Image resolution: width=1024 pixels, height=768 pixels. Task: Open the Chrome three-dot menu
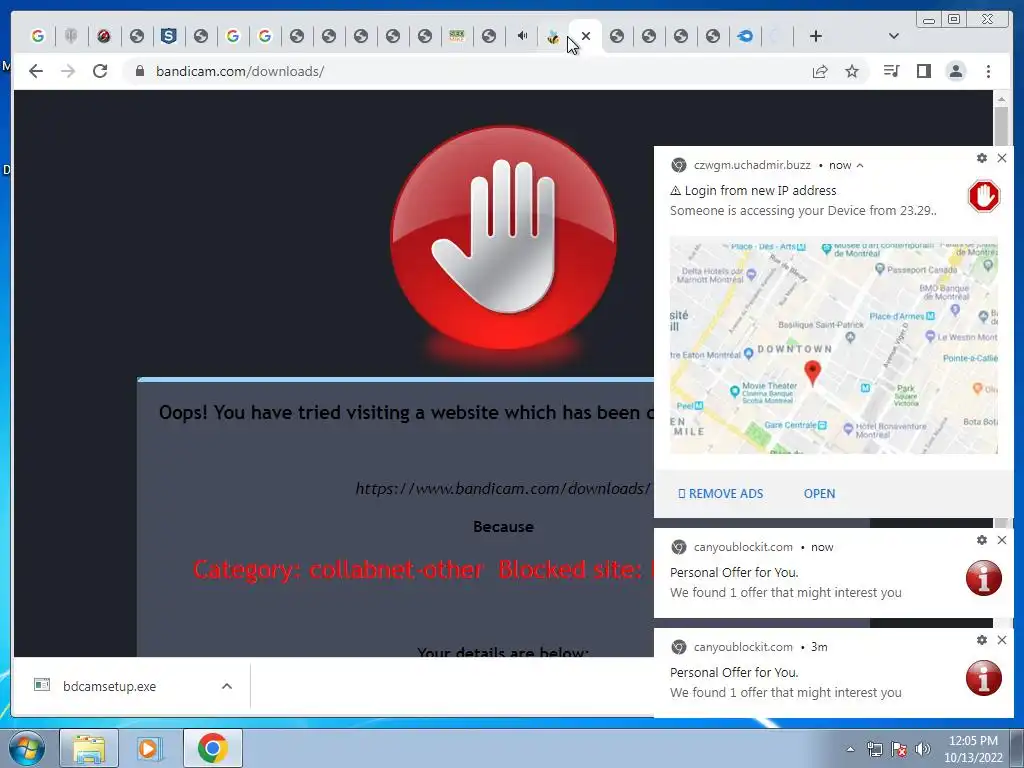tap(988, 71)
